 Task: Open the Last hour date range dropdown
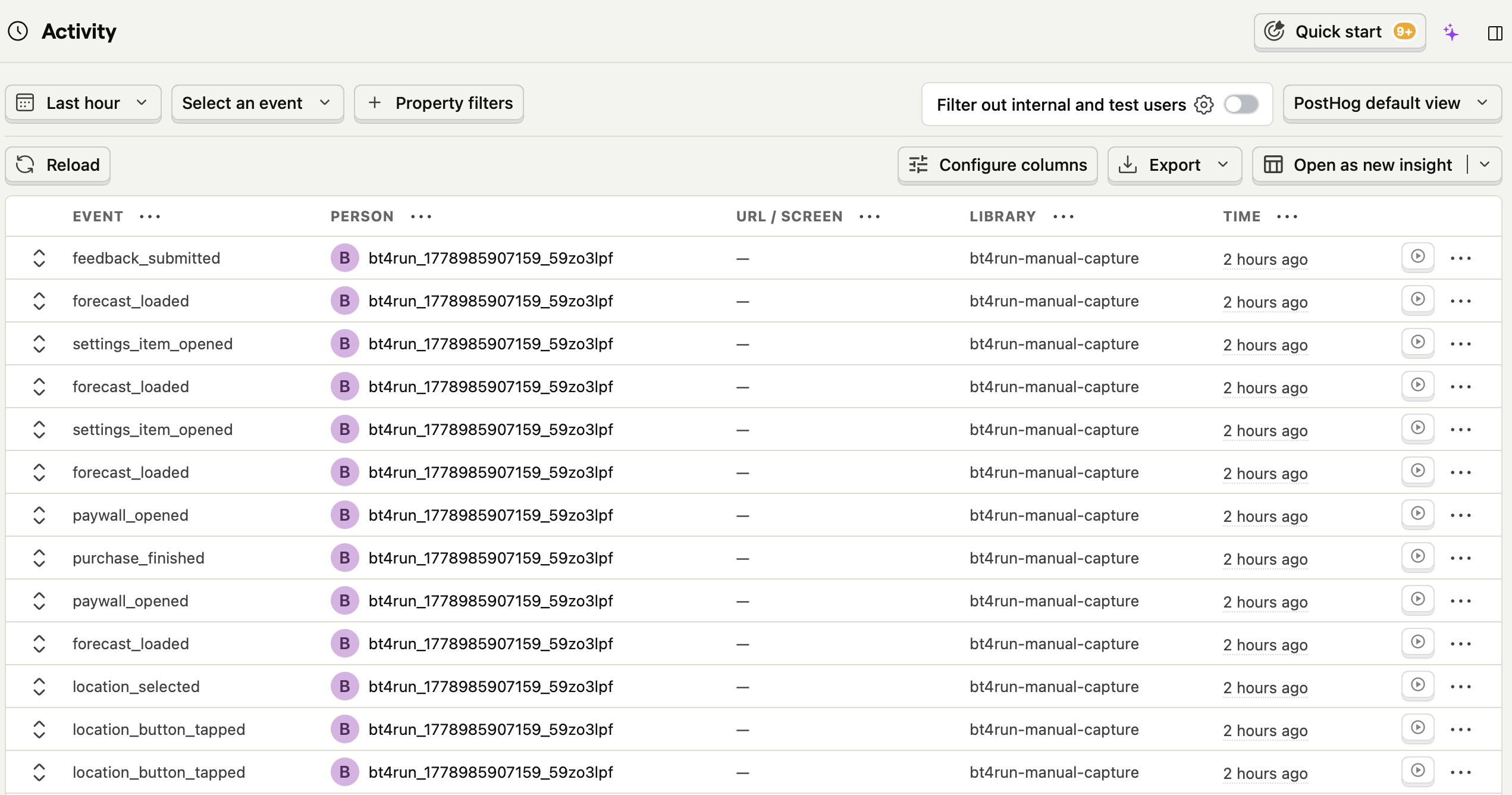[x=83, y=104]
